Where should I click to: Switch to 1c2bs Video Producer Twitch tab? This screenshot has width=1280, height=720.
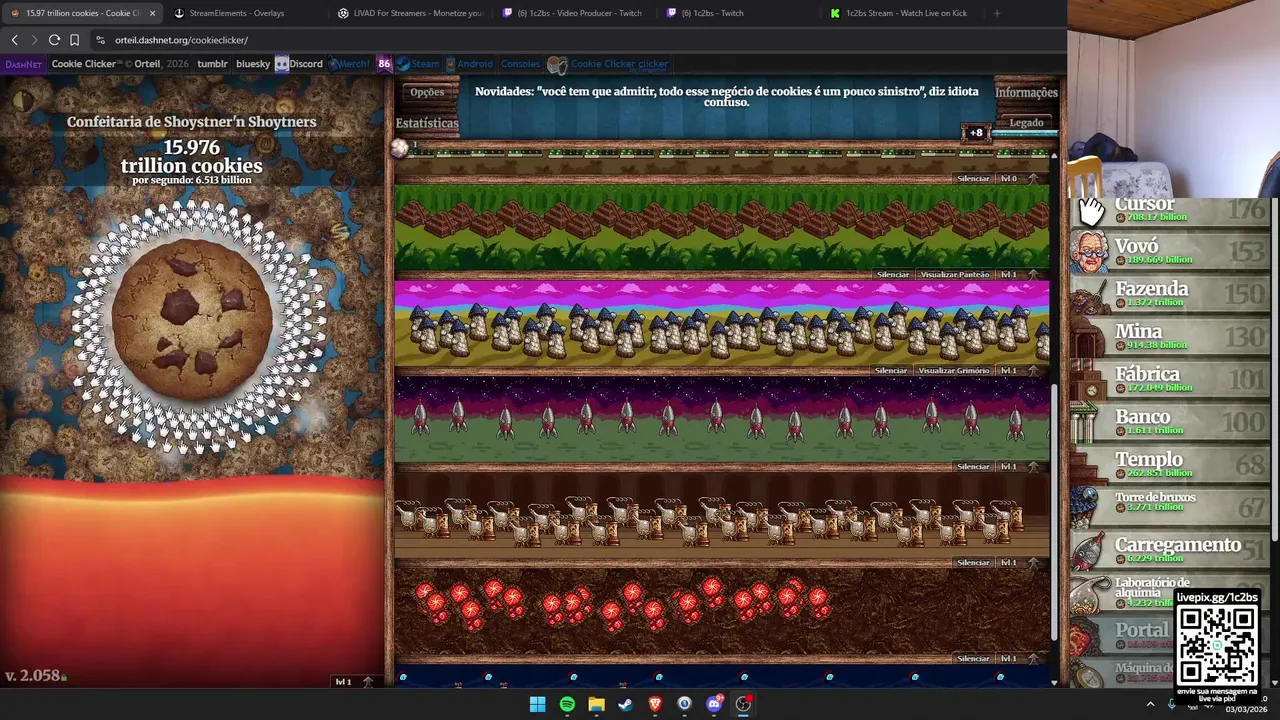pos(573,13)
